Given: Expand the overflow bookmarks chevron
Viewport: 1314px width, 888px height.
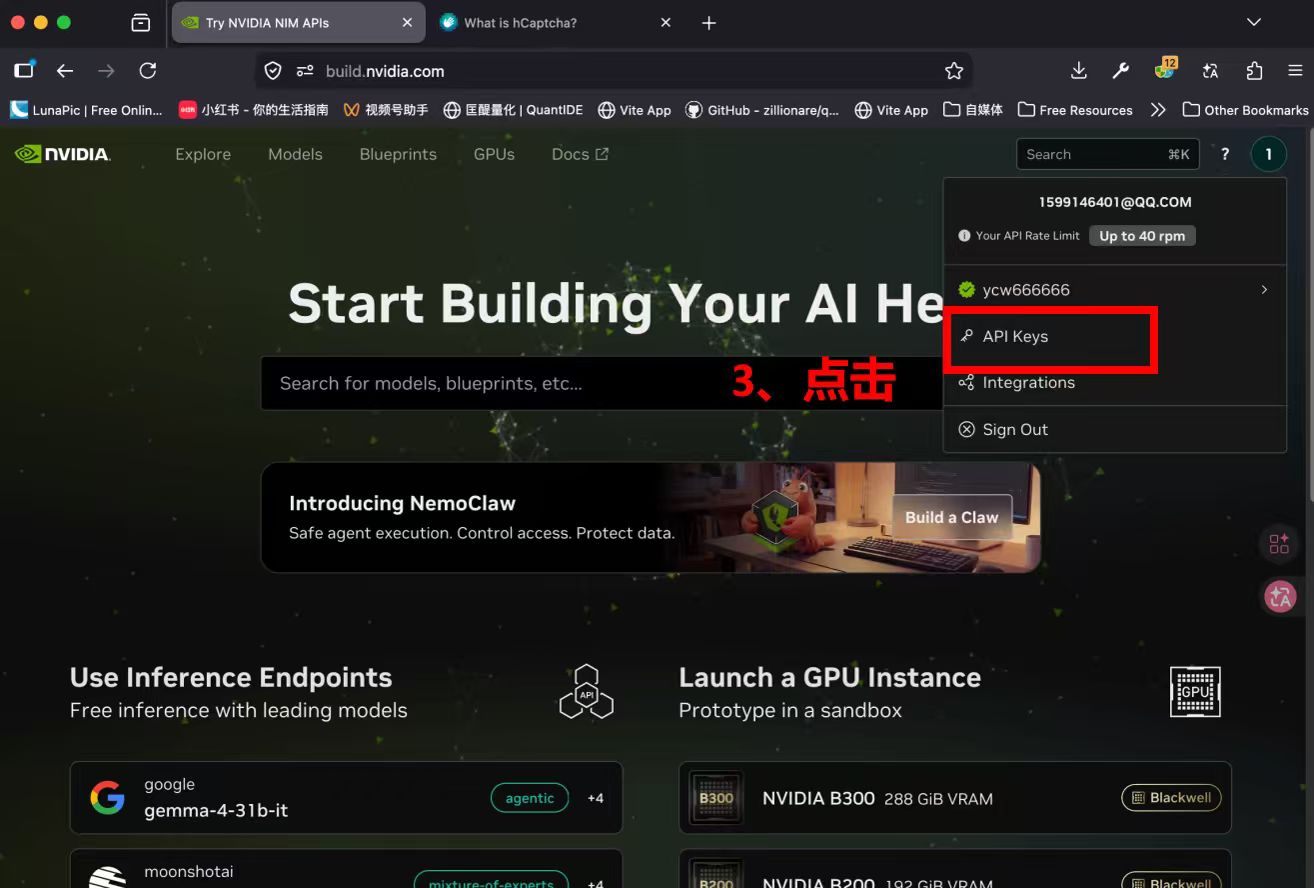Looking at the screenshot, I should coord(1159,110).
